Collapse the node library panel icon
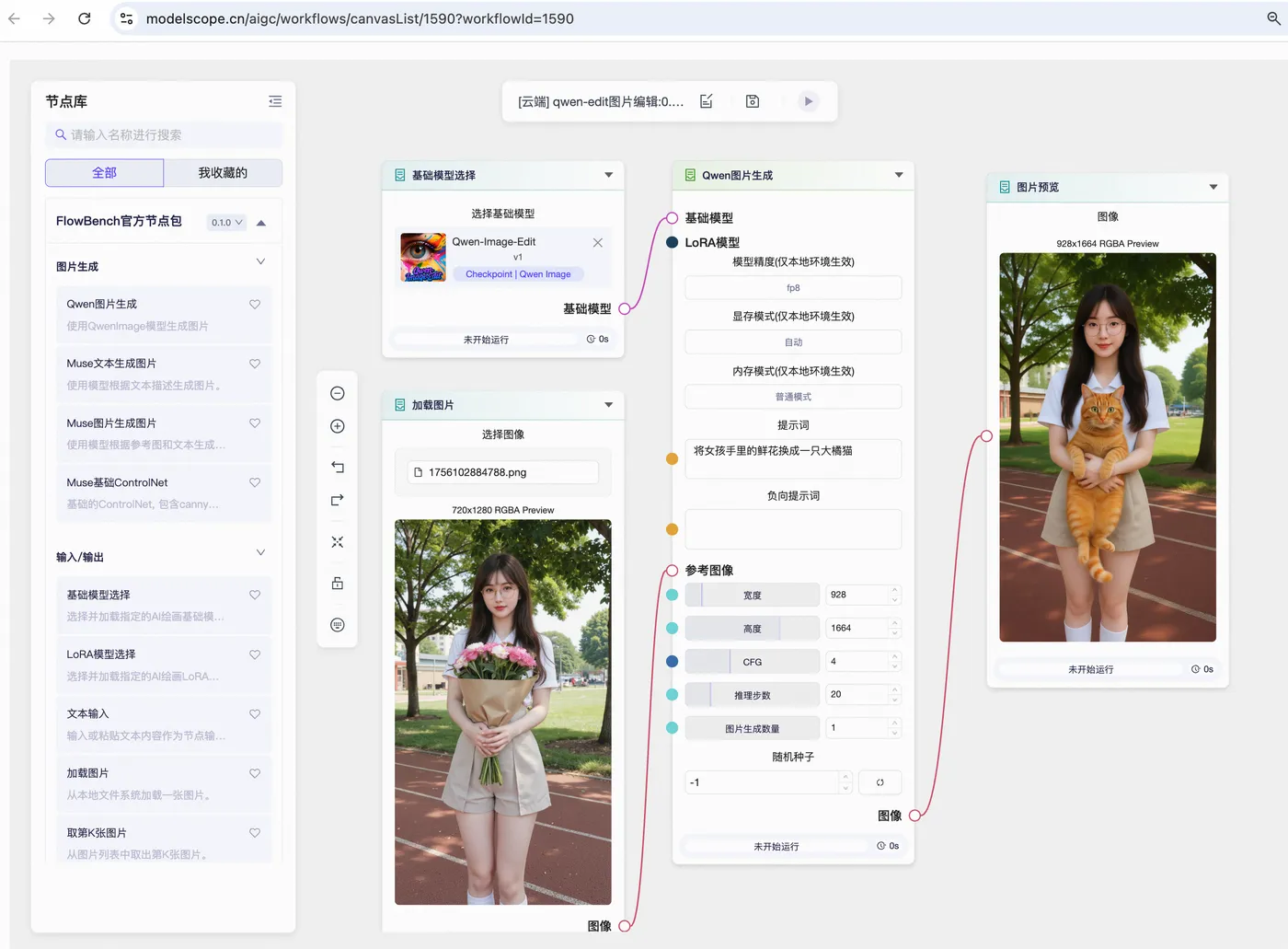Viewport: 1288px width, 949px height. pos(275,101)
